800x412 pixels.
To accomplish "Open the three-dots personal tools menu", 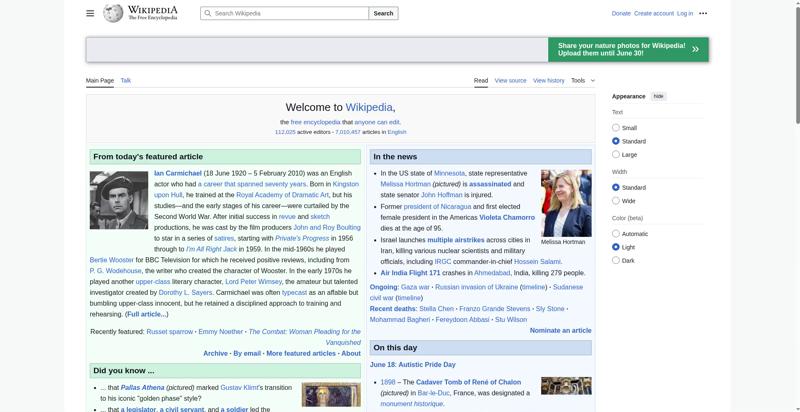I will pos(703,13).
